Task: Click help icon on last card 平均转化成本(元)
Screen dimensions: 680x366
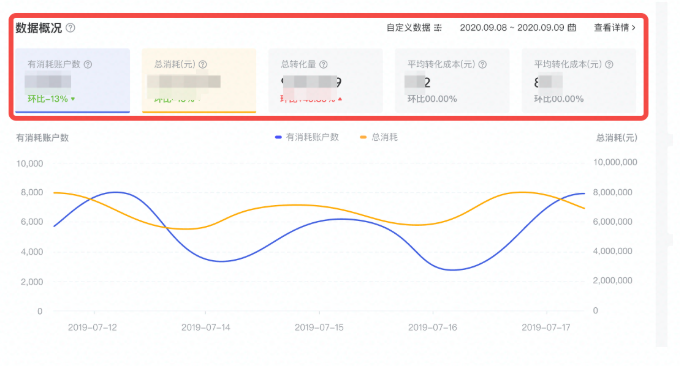Action: 609,65
